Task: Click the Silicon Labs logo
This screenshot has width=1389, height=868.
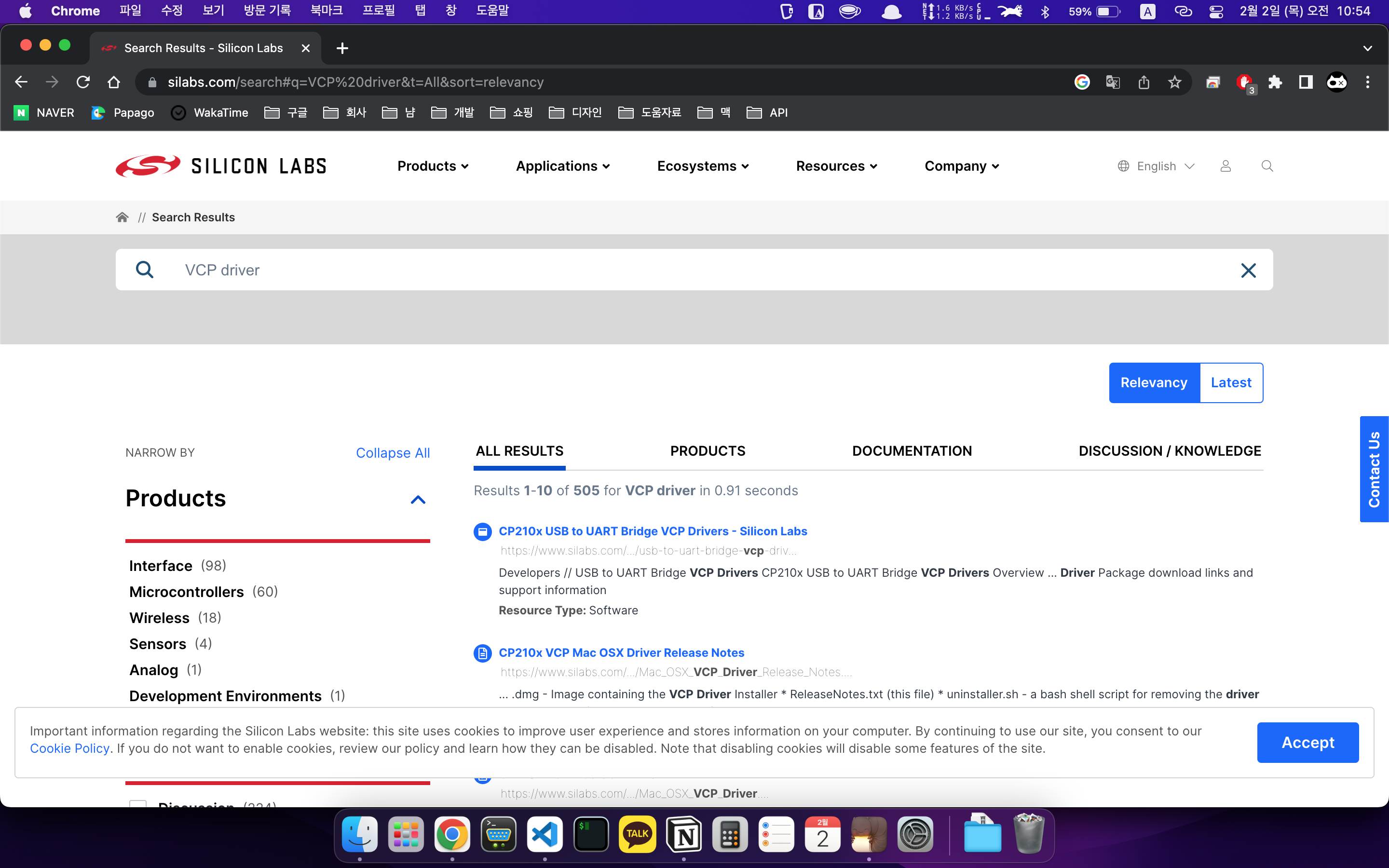Action: tap(220, 166)
